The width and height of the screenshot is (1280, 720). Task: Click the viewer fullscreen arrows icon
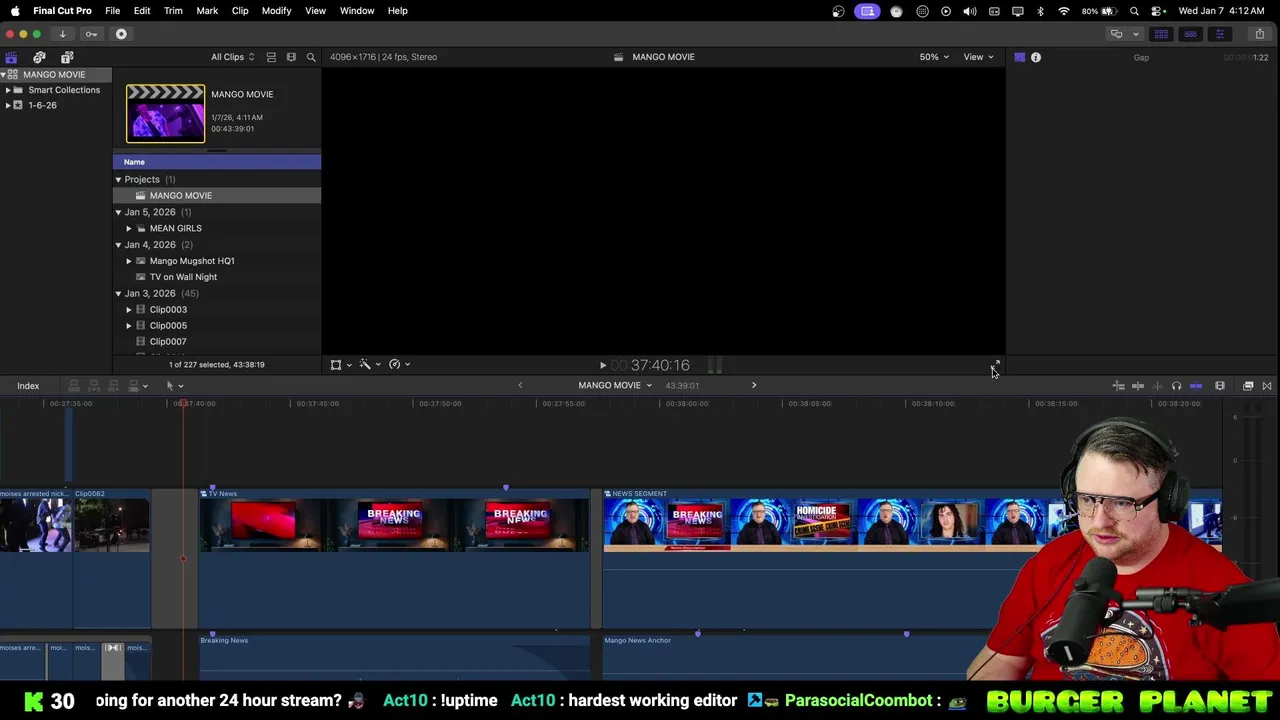(995, 365)
